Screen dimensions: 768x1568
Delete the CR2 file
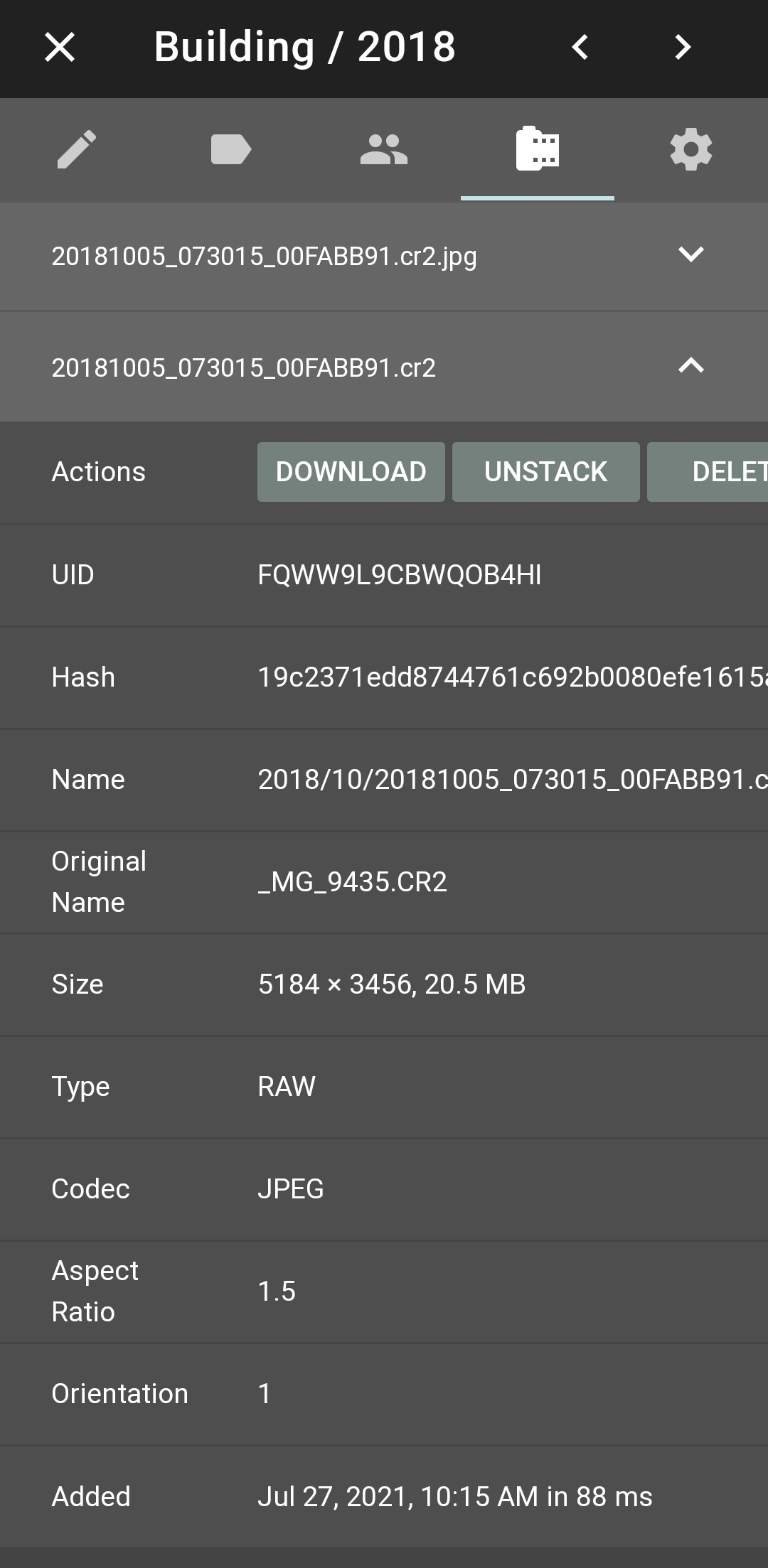coord(718,471)
